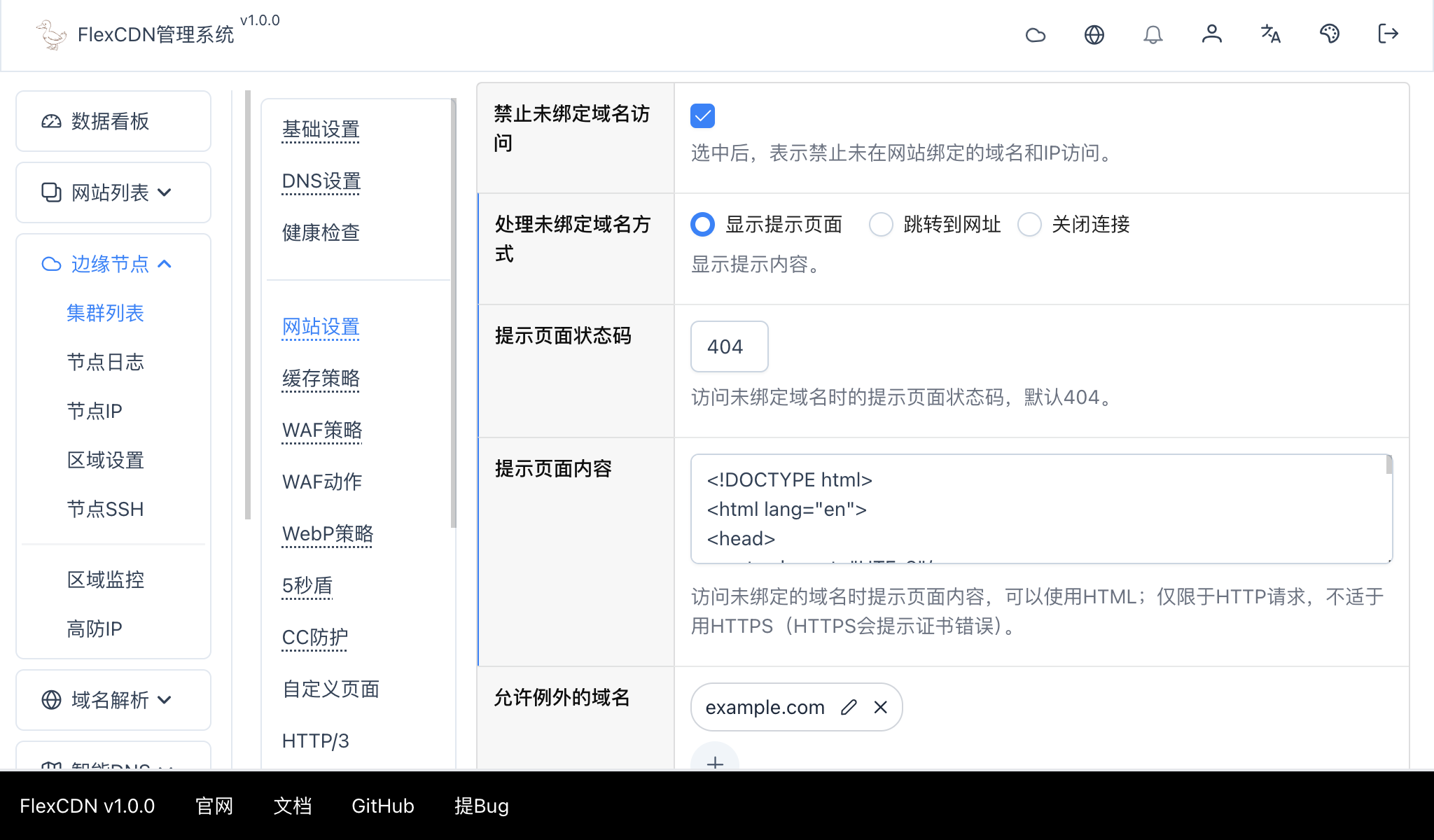Open the GitHub link in the footer
Screen dimensions: 1434x840
[x=382, y=806]
